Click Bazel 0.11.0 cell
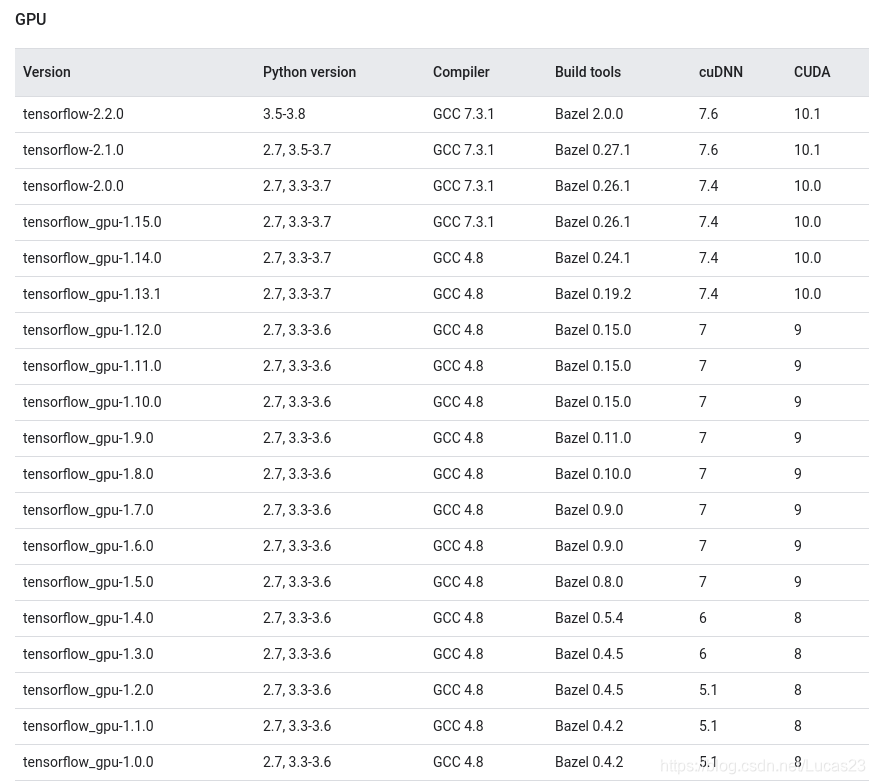Viewport: 875px width, 784px height. point(593,438)
